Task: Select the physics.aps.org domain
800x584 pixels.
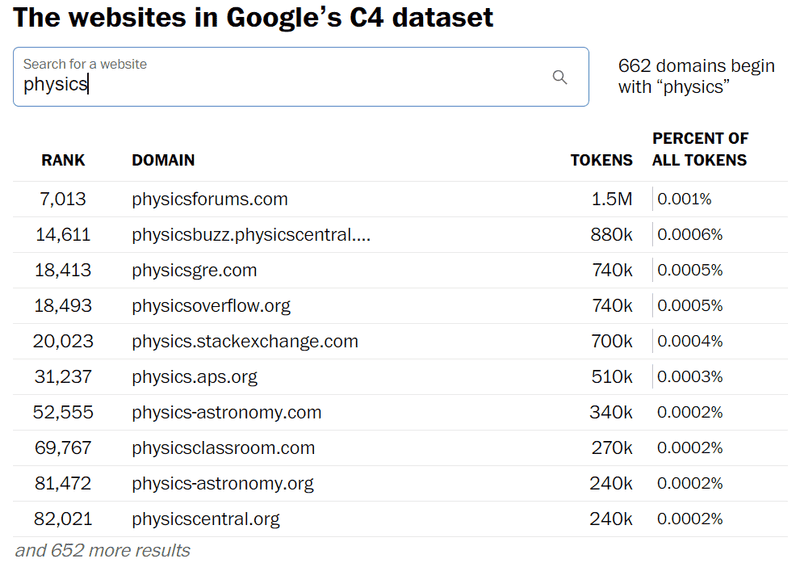Action: tap(194, 377)
